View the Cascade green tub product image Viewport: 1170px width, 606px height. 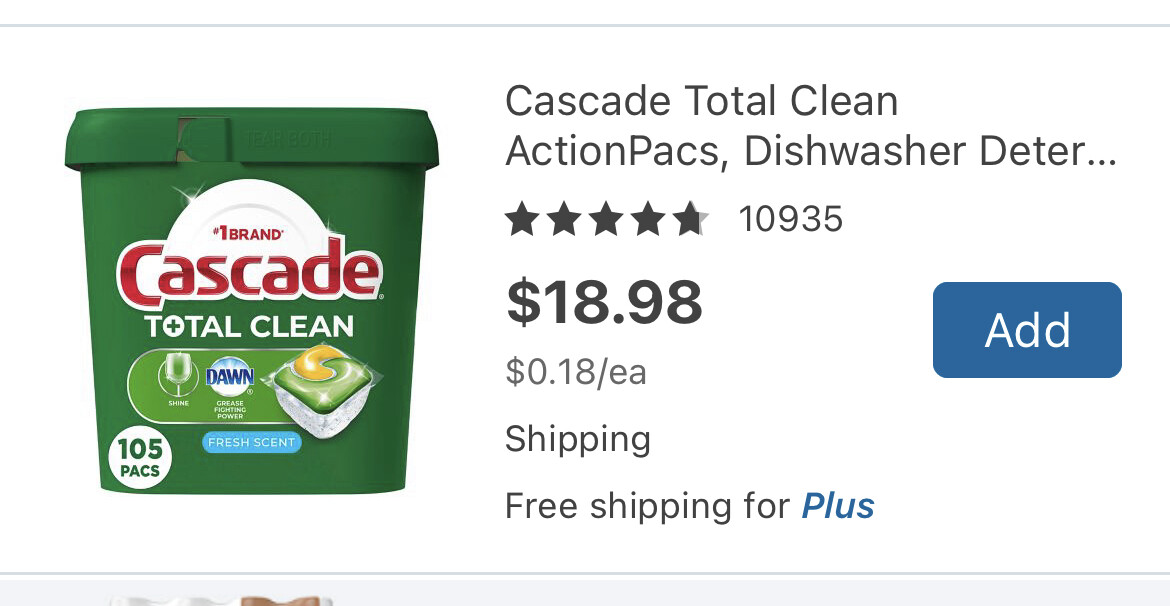click(252, 301)
